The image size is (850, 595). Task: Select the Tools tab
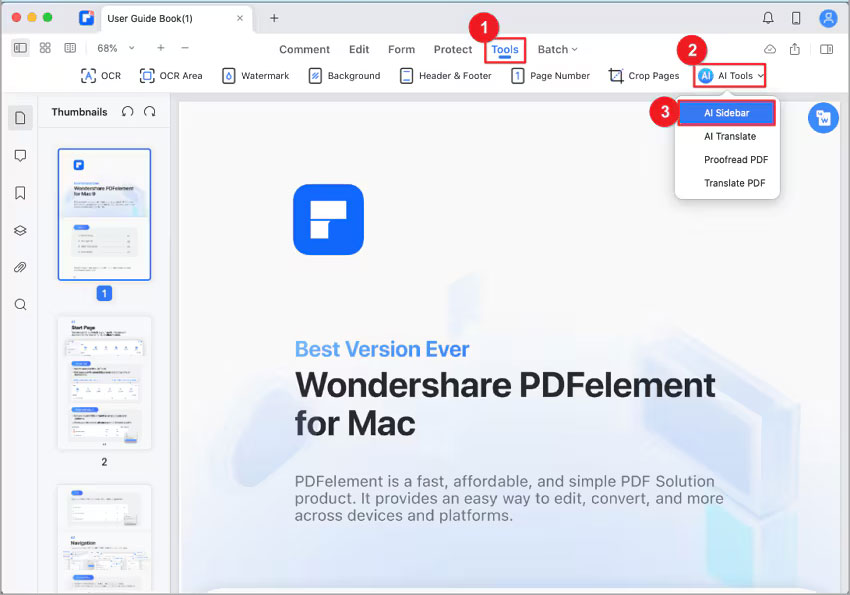pyautogui.click(x=505, y=49)
